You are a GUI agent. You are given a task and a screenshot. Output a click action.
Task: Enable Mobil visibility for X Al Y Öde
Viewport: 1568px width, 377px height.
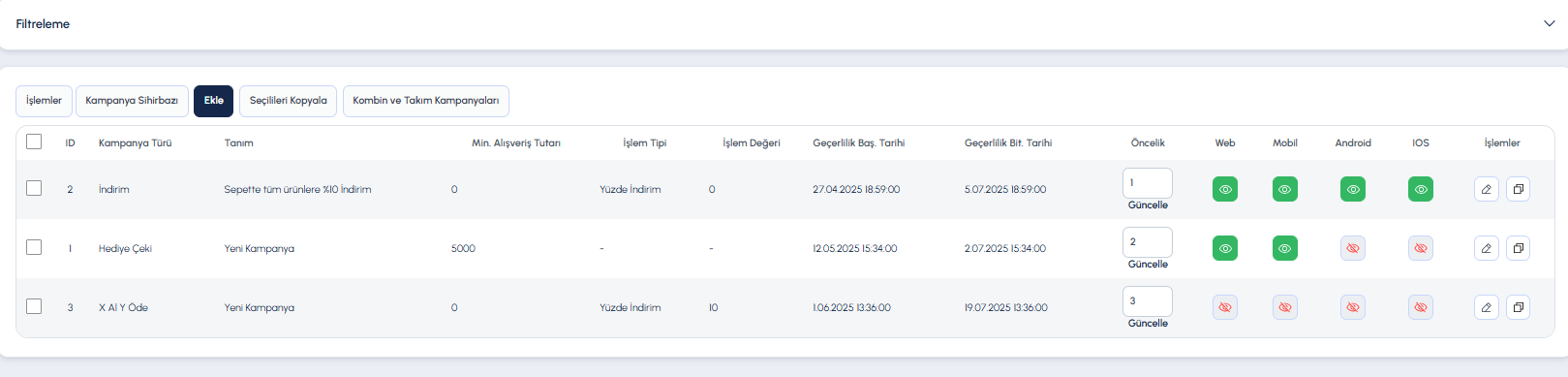(x=1285, y=307)
